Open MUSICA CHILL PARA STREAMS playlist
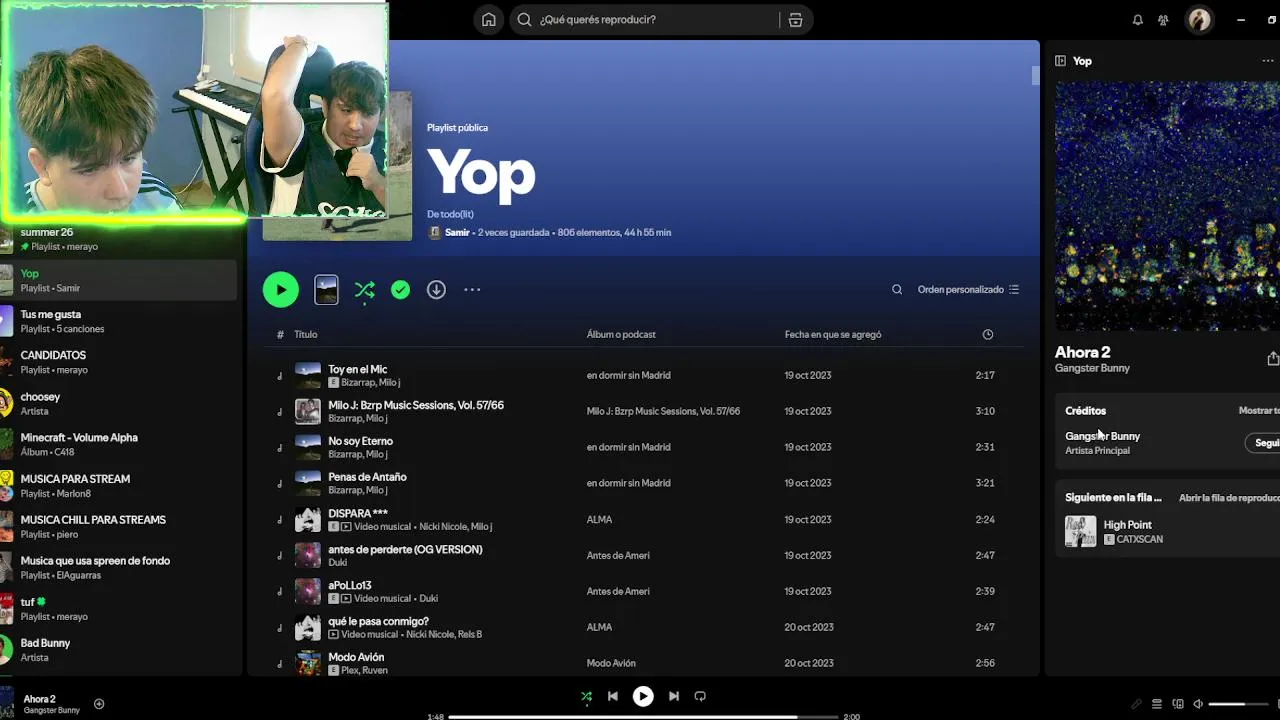Screen dimensions: 1280x720 pyautogui.click(x=120, y=526)
